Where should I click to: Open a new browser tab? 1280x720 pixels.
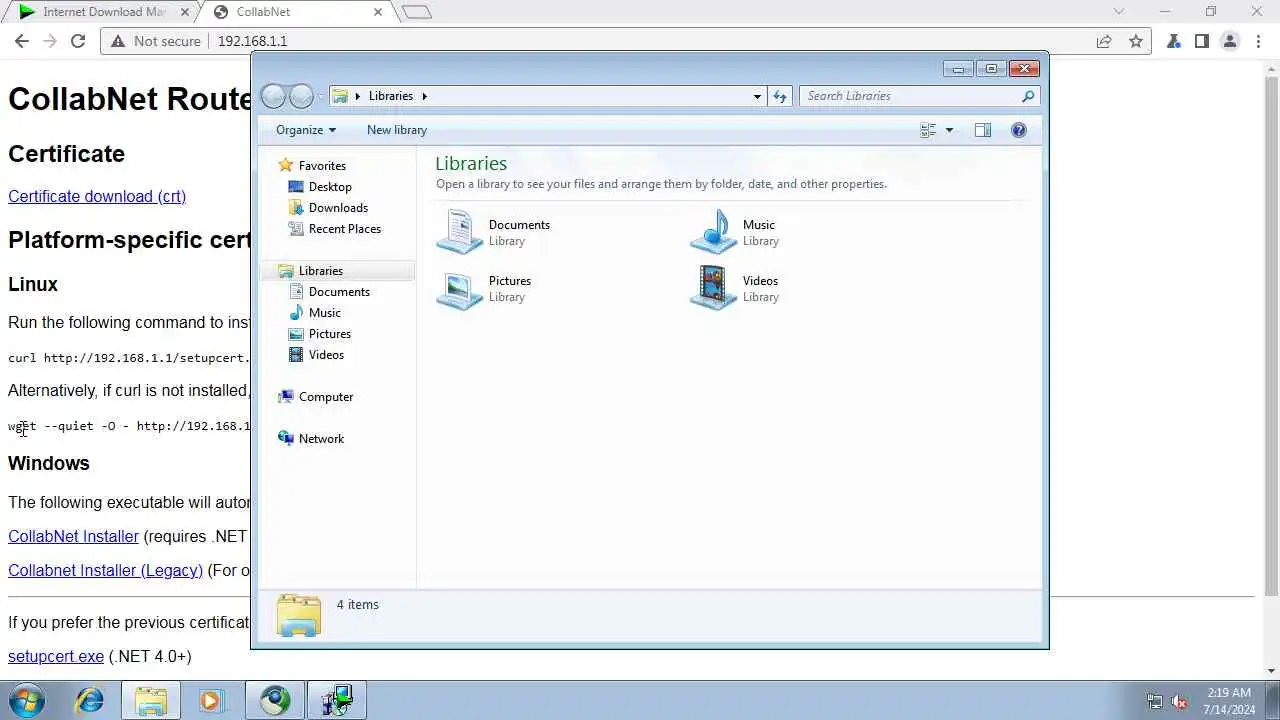[417, 12]
